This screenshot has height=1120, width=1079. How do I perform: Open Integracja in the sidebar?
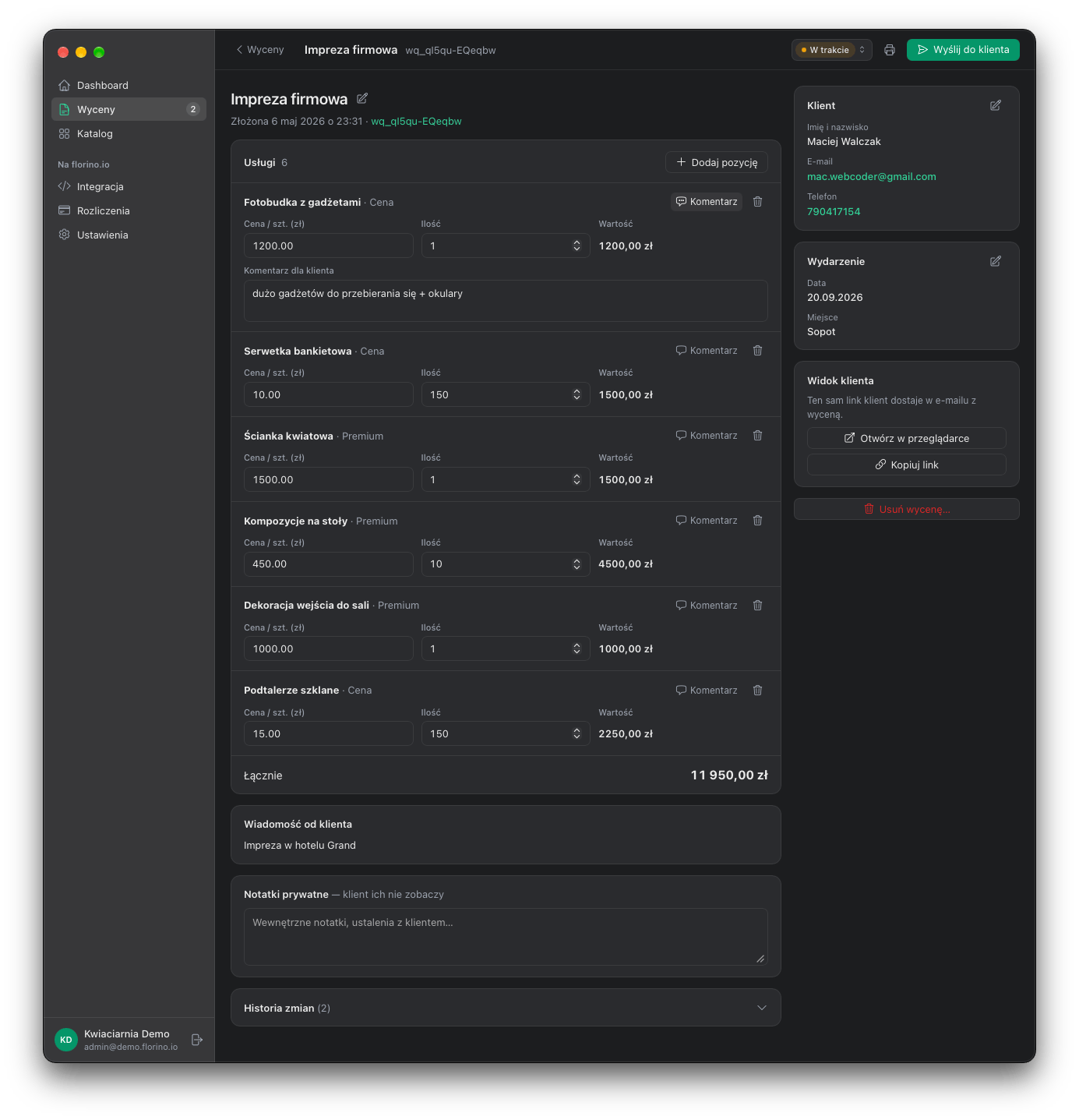129,186
